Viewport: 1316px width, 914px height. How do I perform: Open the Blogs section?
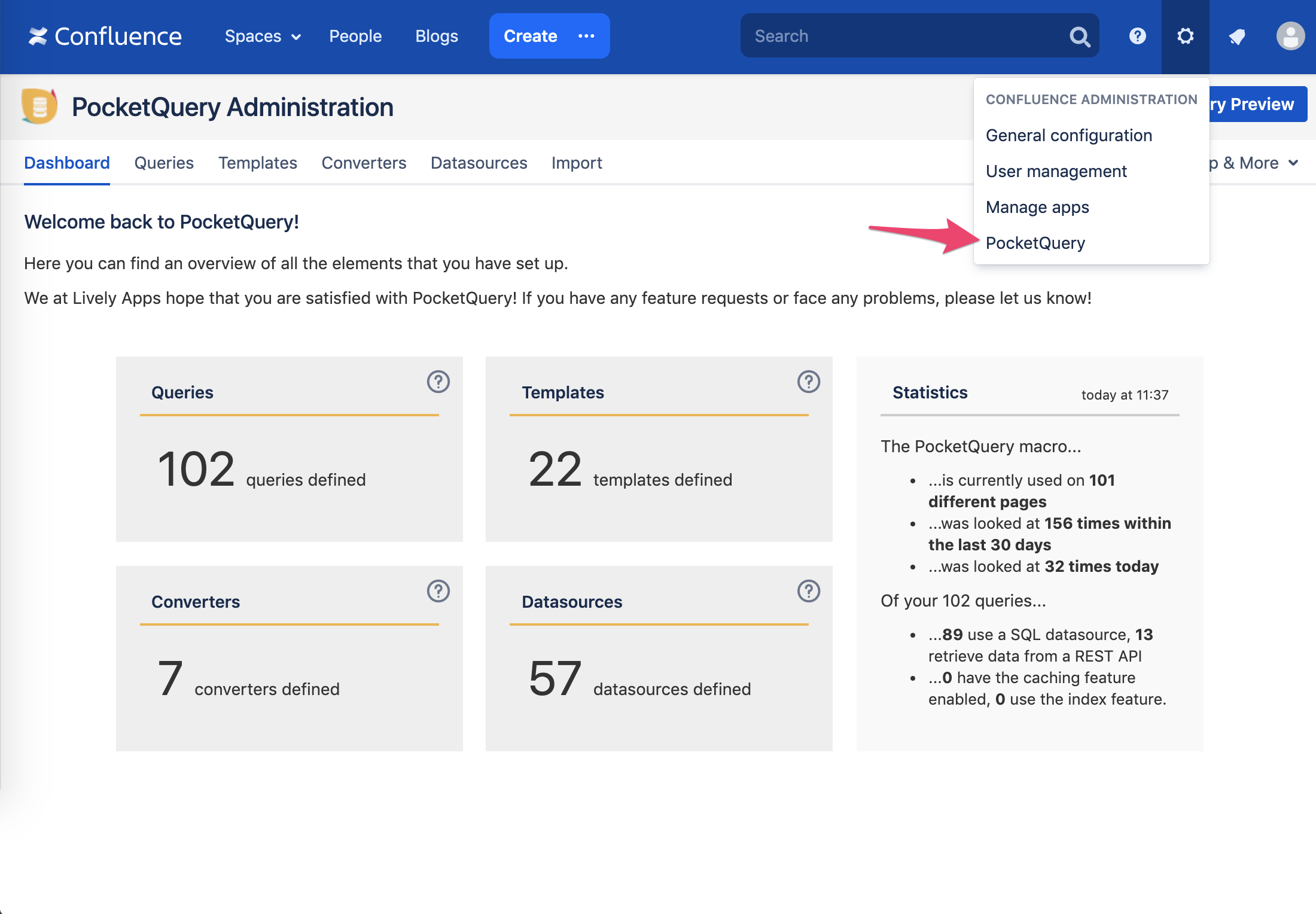click(x=437, y=36)
